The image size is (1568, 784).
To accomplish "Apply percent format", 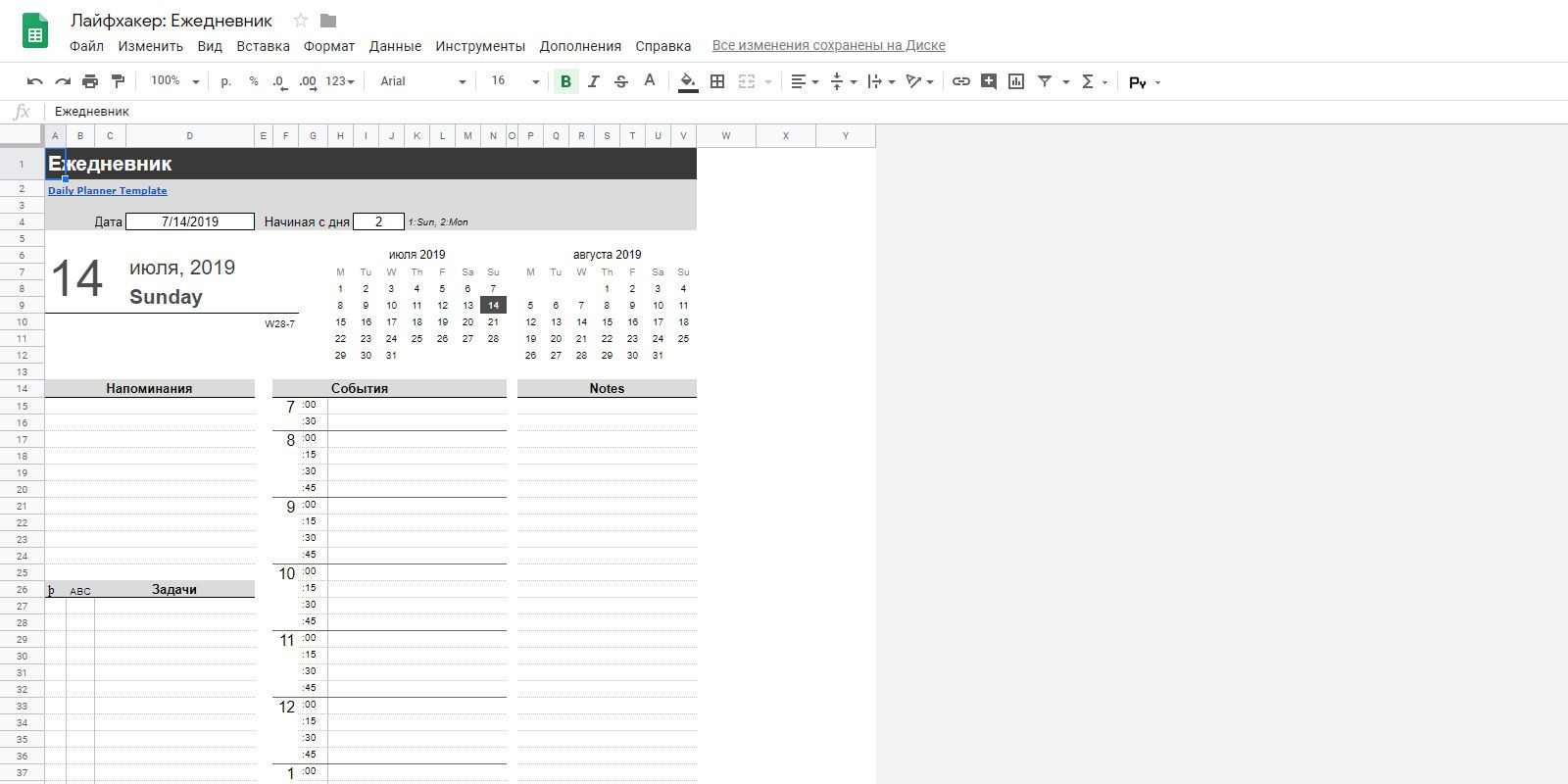I will point(254,81).
